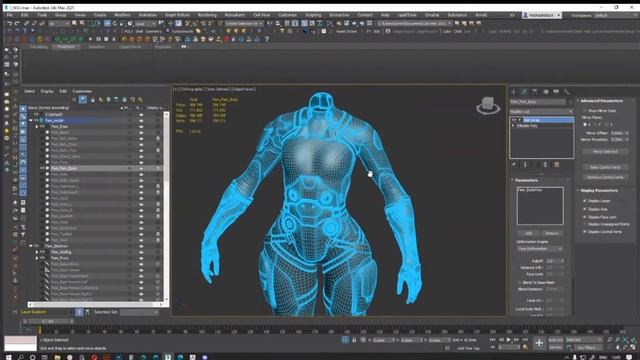This screenshot has width=640, height=360.
Task: Click the pin stack icon below modifier stack
Action: tap(514, 164)
